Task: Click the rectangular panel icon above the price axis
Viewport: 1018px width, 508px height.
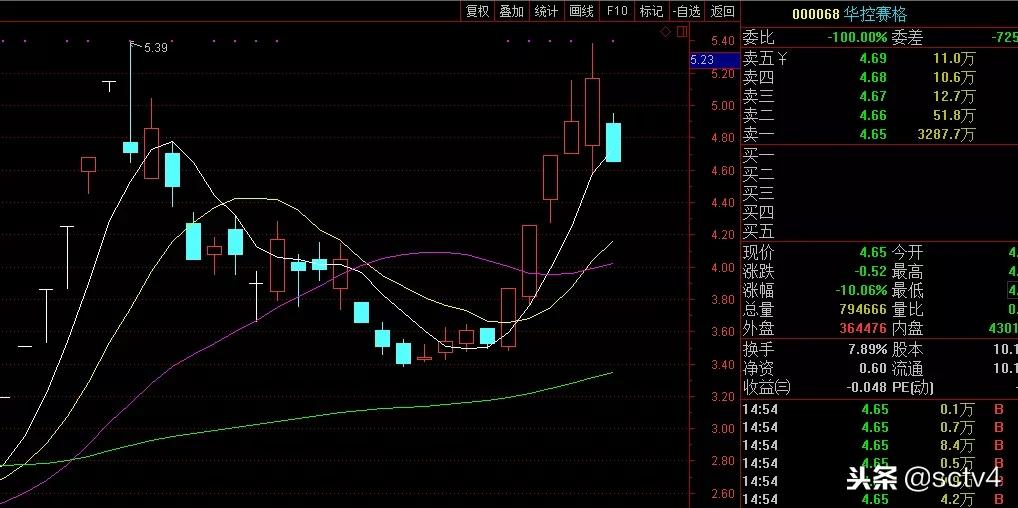Action: [681, 31]
